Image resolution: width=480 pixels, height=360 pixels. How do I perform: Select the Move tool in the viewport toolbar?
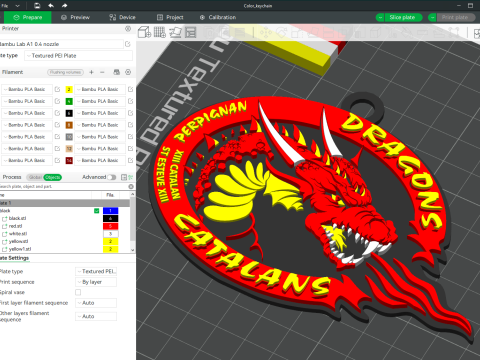266,33
